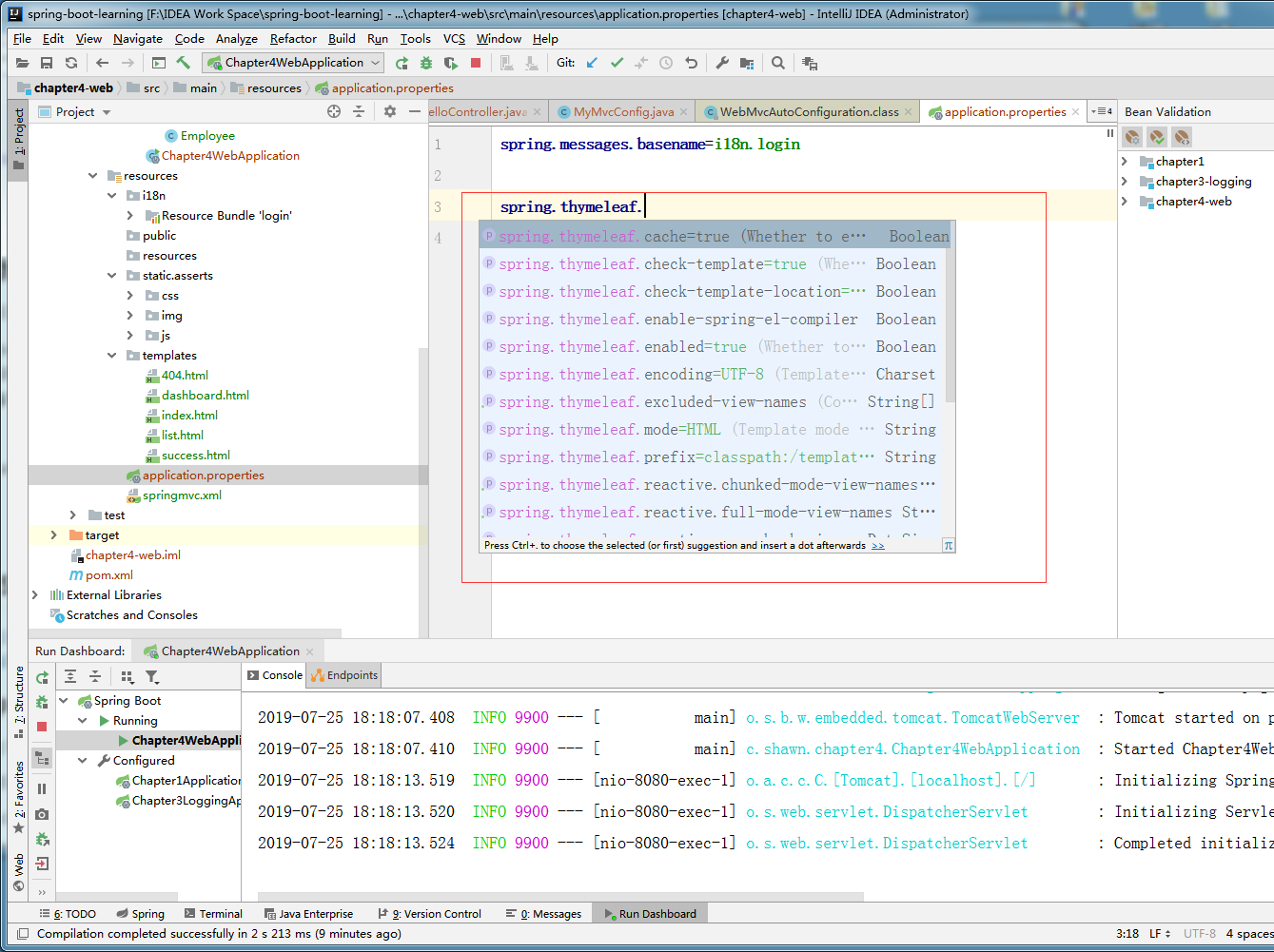Stop process with Run Dashboard red square
This screenshot has width=1274, height=952.
coord(42,727)
